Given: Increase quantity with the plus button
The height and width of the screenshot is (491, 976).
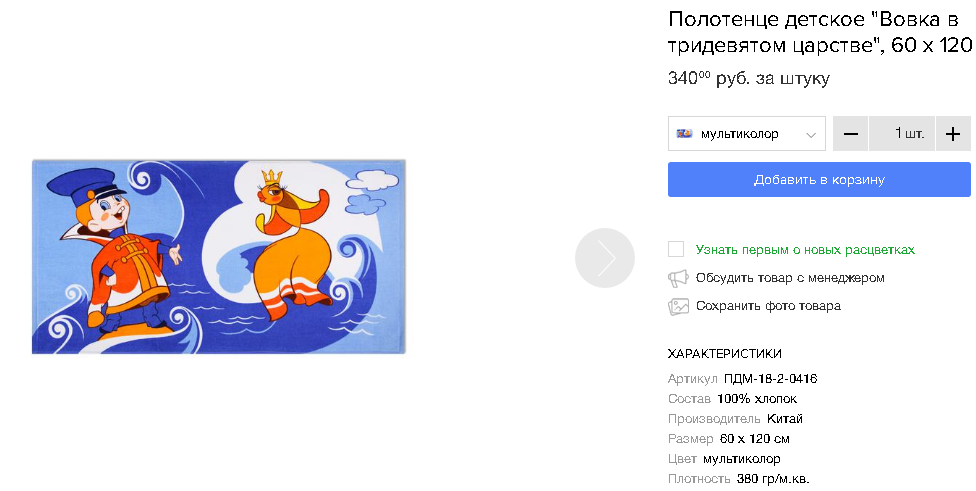Looking at the screenshot, I should click(x=953, y=134).
